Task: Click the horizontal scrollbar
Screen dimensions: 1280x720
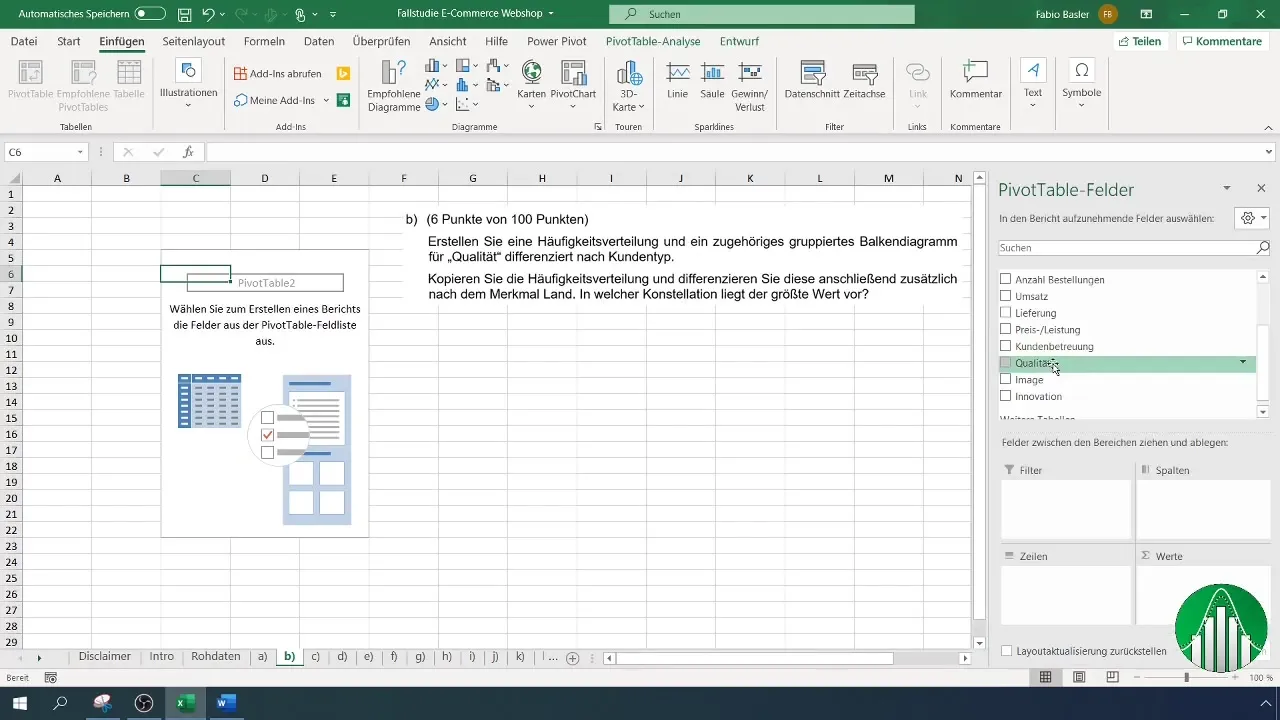Action: [755, 658]
